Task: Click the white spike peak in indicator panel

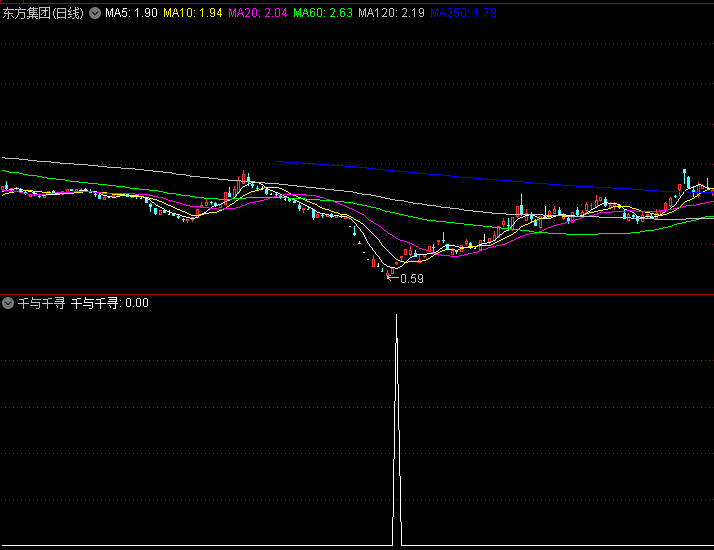Action: click(x=397, y=316)
